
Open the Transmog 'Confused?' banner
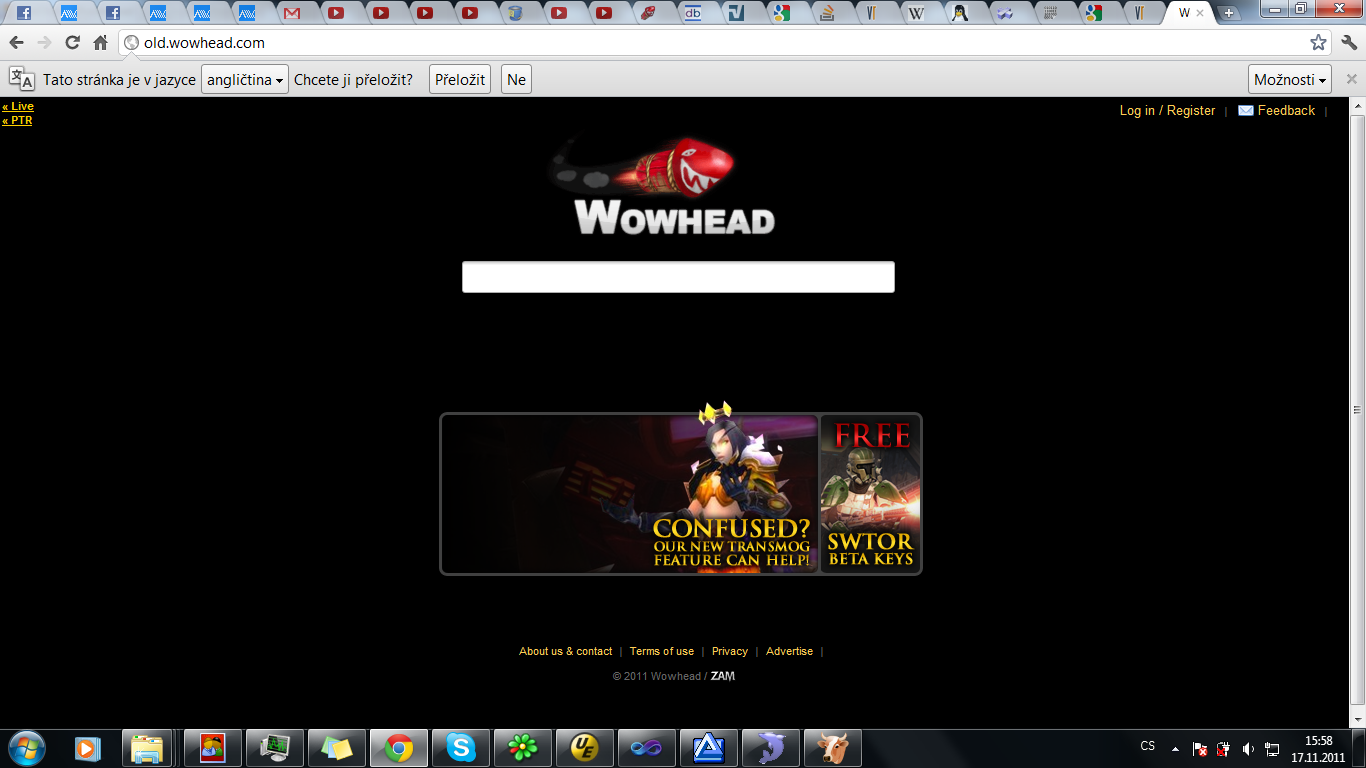pyautogui.click(x=630, y=494)
